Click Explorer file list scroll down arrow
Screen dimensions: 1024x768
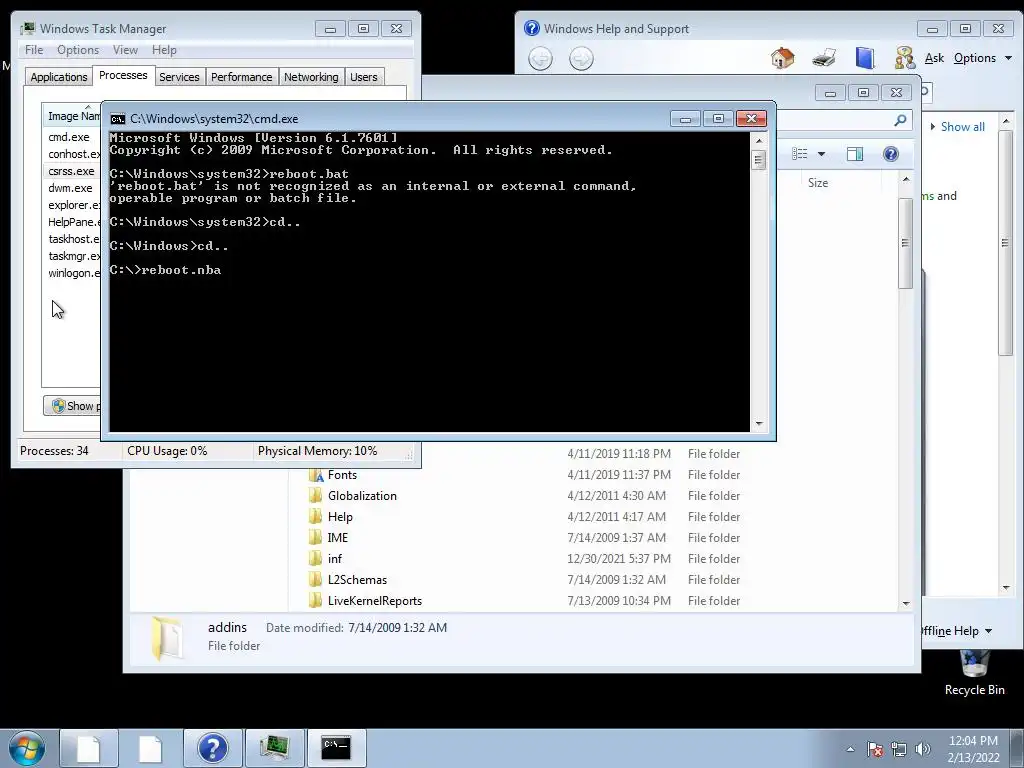[905, 603]
